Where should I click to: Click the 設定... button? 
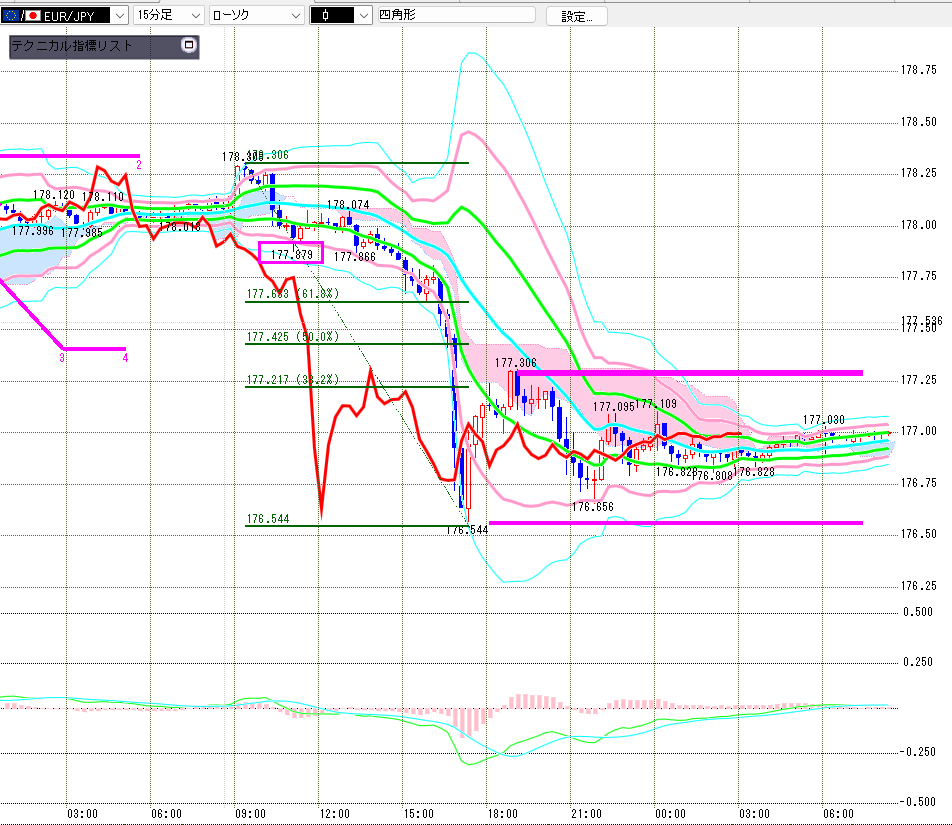click(x=576, y=16)
